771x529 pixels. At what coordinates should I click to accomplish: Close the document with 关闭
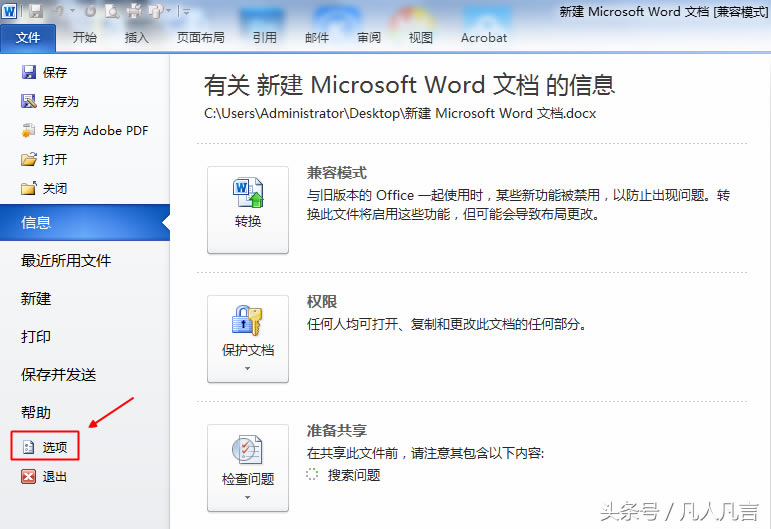pyautogui.click(x=54, y=188)
